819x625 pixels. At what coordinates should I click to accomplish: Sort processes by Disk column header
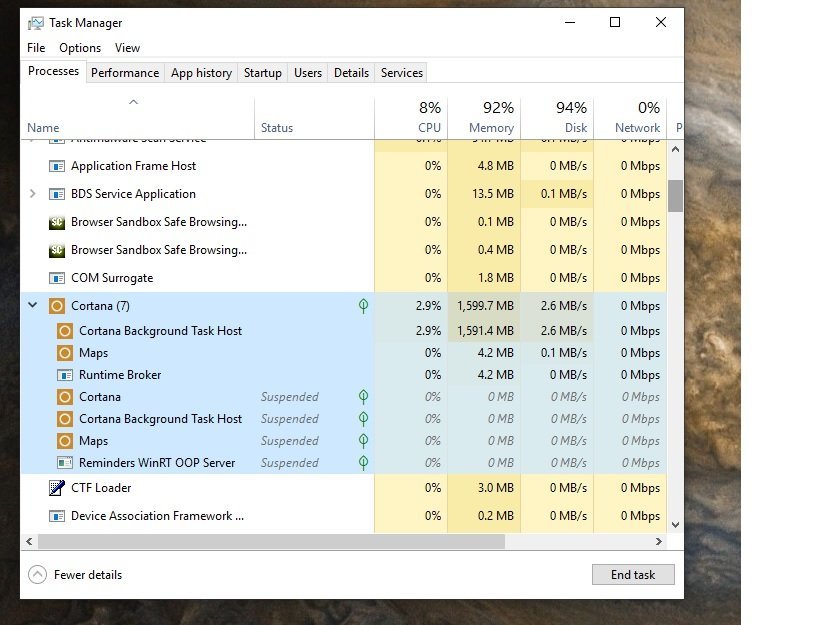tap(557, 118)
